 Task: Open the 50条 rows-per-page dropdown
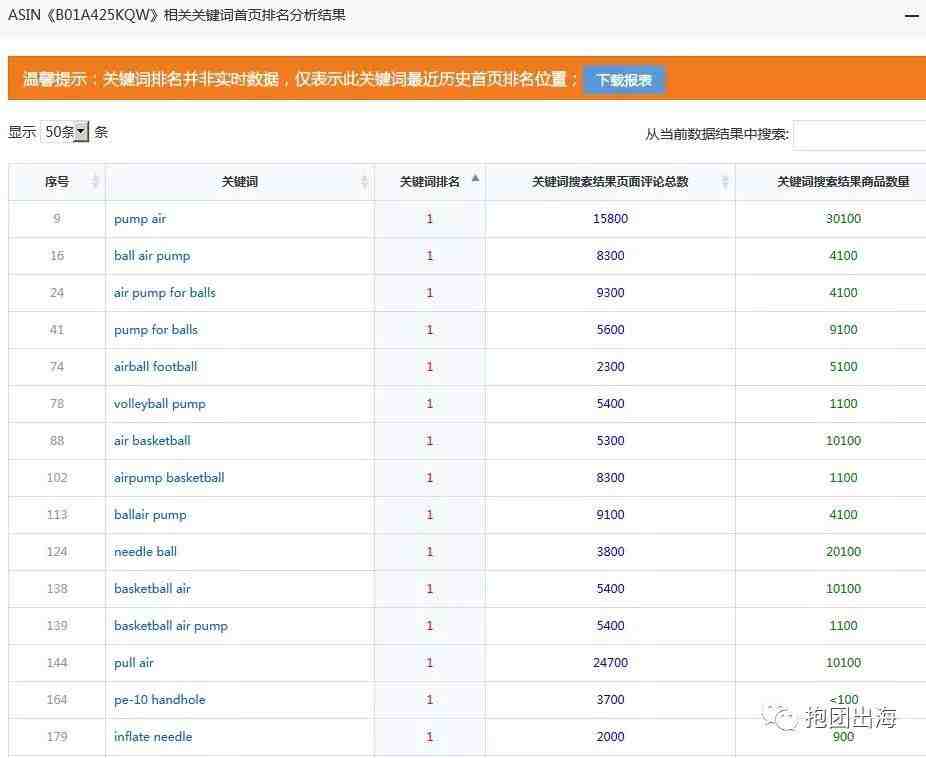click(x=65, y=132)
